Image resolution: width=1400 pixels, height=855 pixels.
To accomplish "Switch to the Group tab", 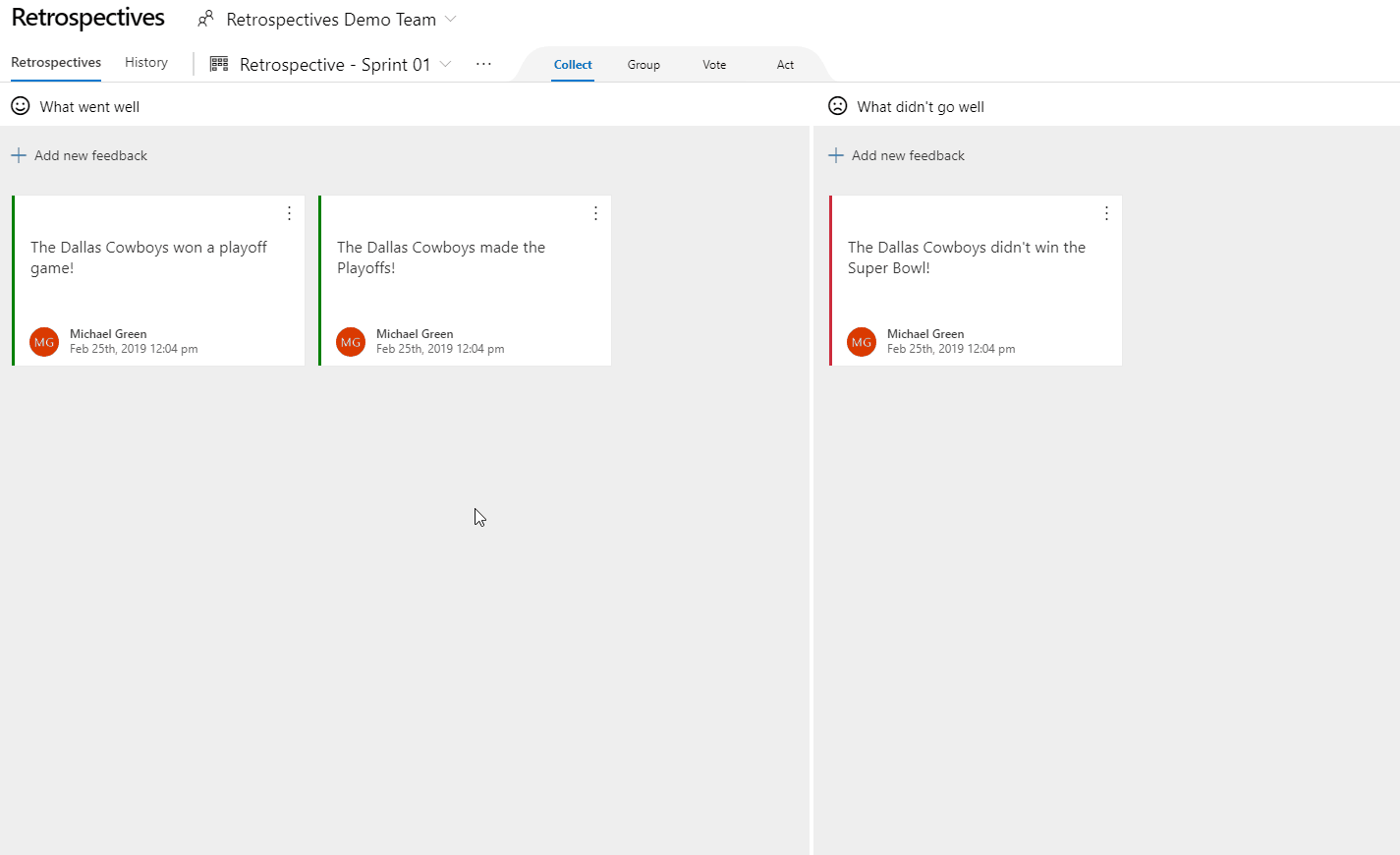I will click(644, 64).
